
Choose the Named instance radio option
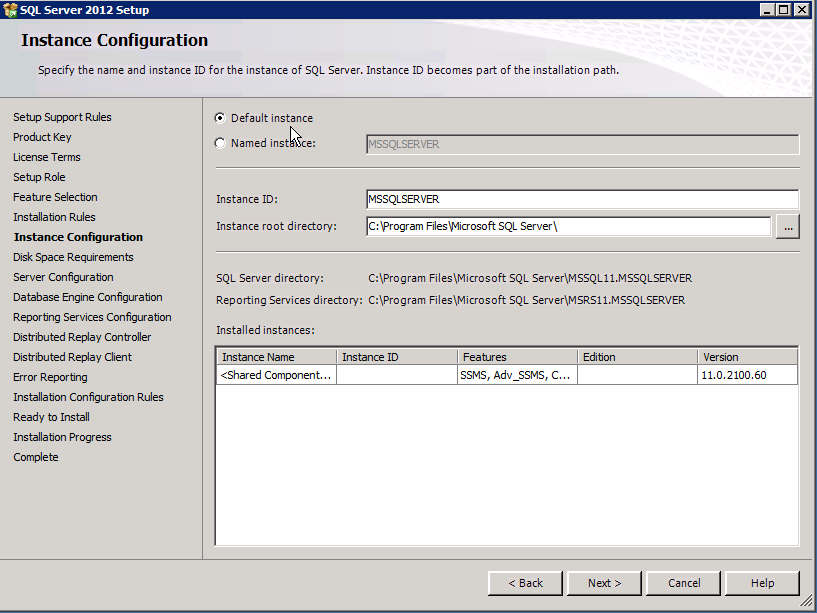tap(220, 143)
